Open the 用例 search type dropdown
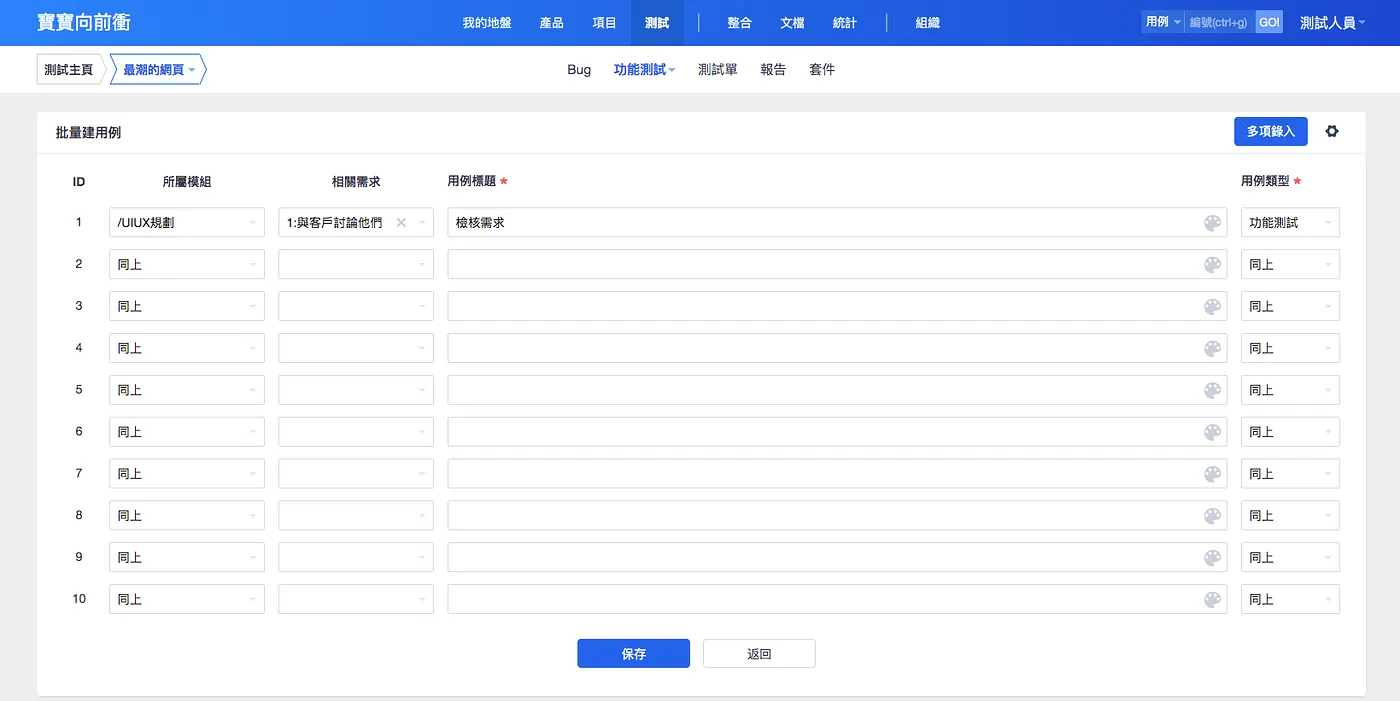The image size is (1400, 701). click(x=1163, y=22)
